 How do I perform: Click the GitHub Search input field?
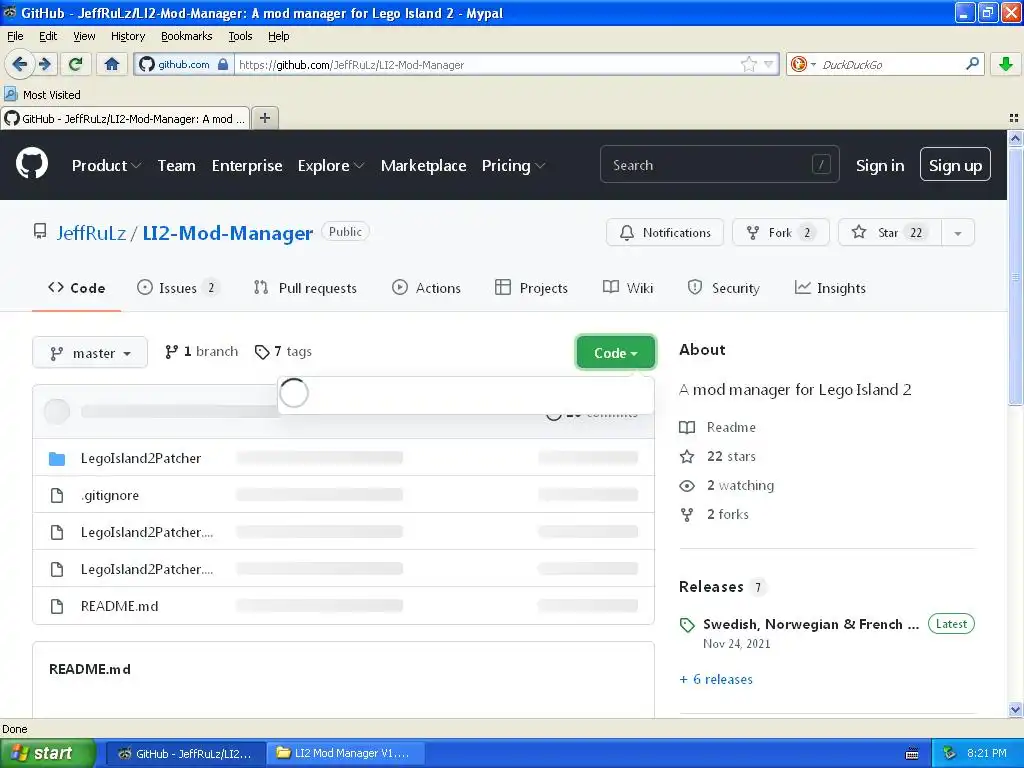(x=719, y=165)
